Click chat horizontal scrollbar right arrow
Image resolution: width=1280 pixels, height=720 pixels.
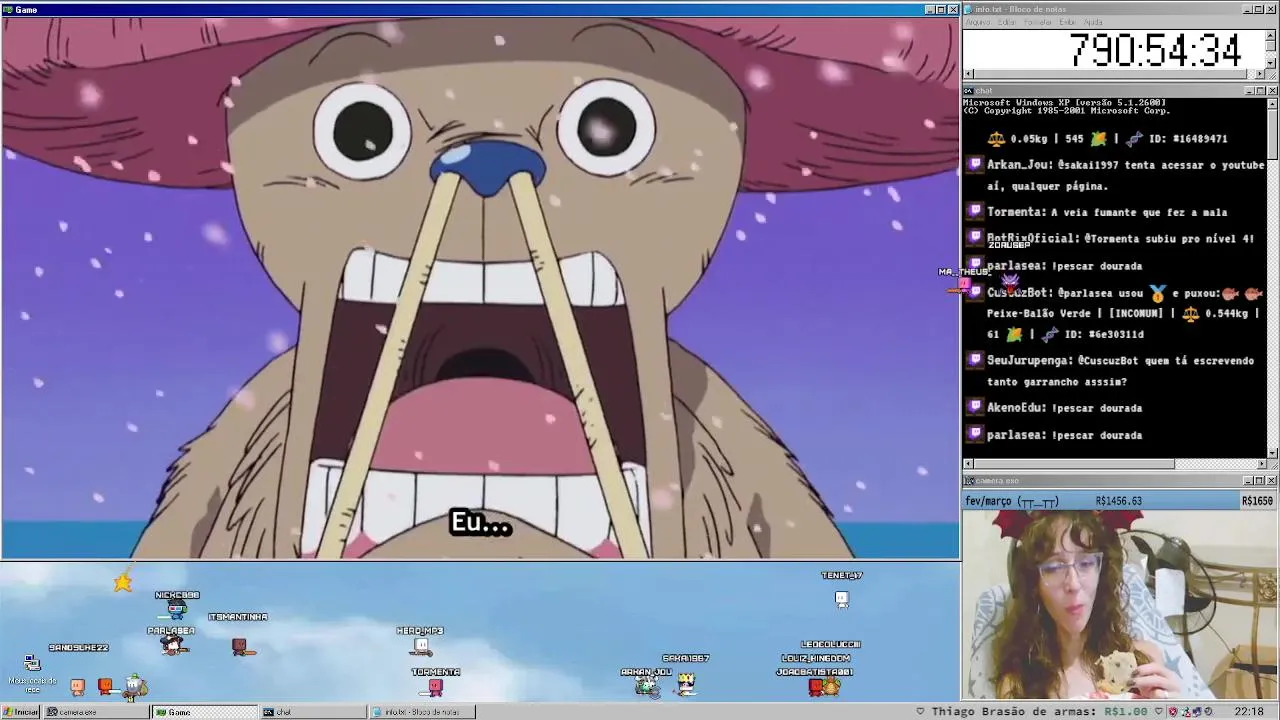click(x=1261, y=464)
